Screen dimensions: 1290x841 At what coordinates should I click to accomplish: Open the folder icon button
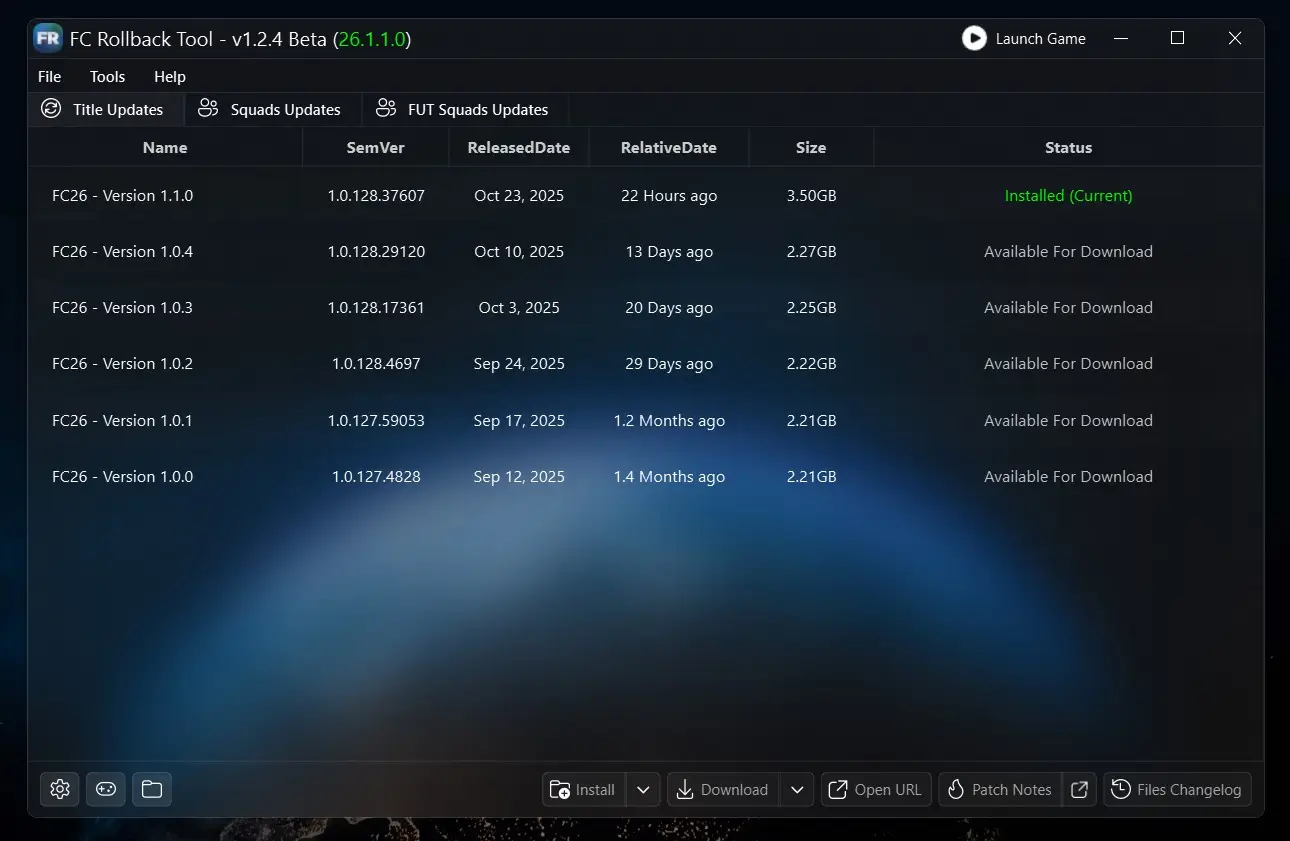[x=152, y=789]
